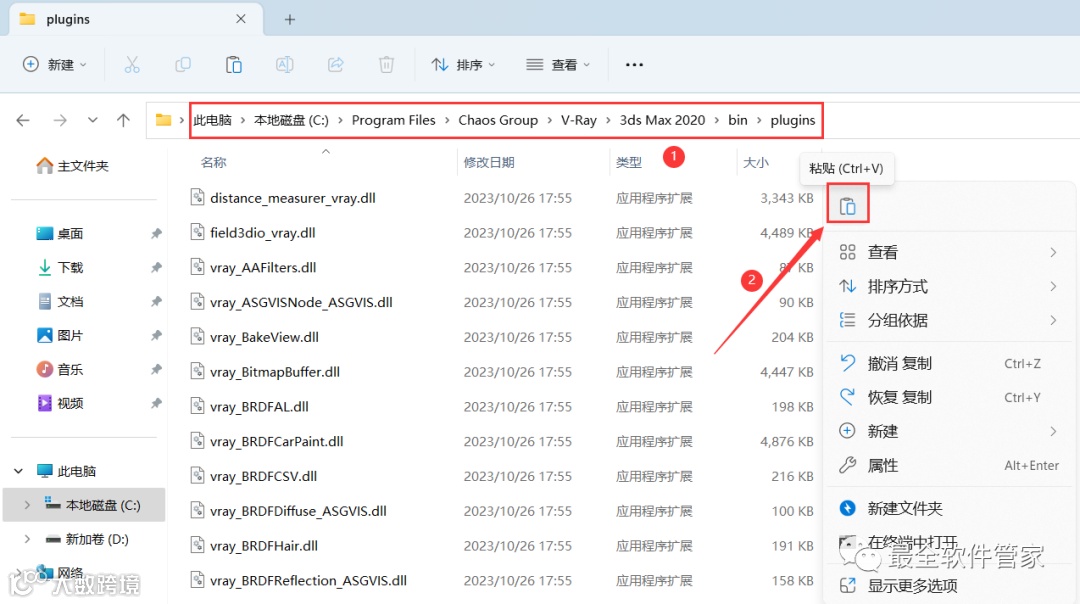
Task: Open a new tab with plus button
Action: [290, 19]
